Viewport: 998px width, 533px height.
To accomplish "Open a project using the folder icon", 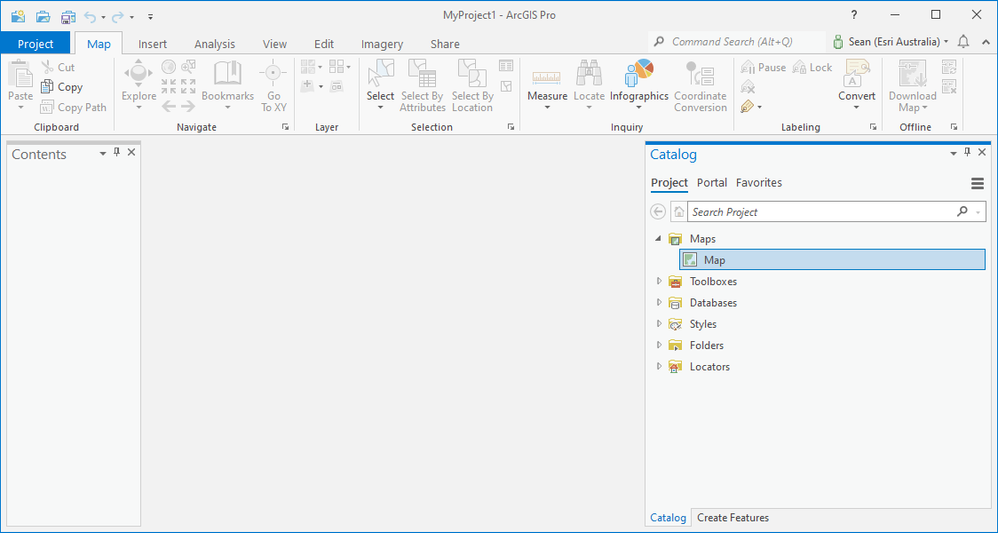I will 43,16.
